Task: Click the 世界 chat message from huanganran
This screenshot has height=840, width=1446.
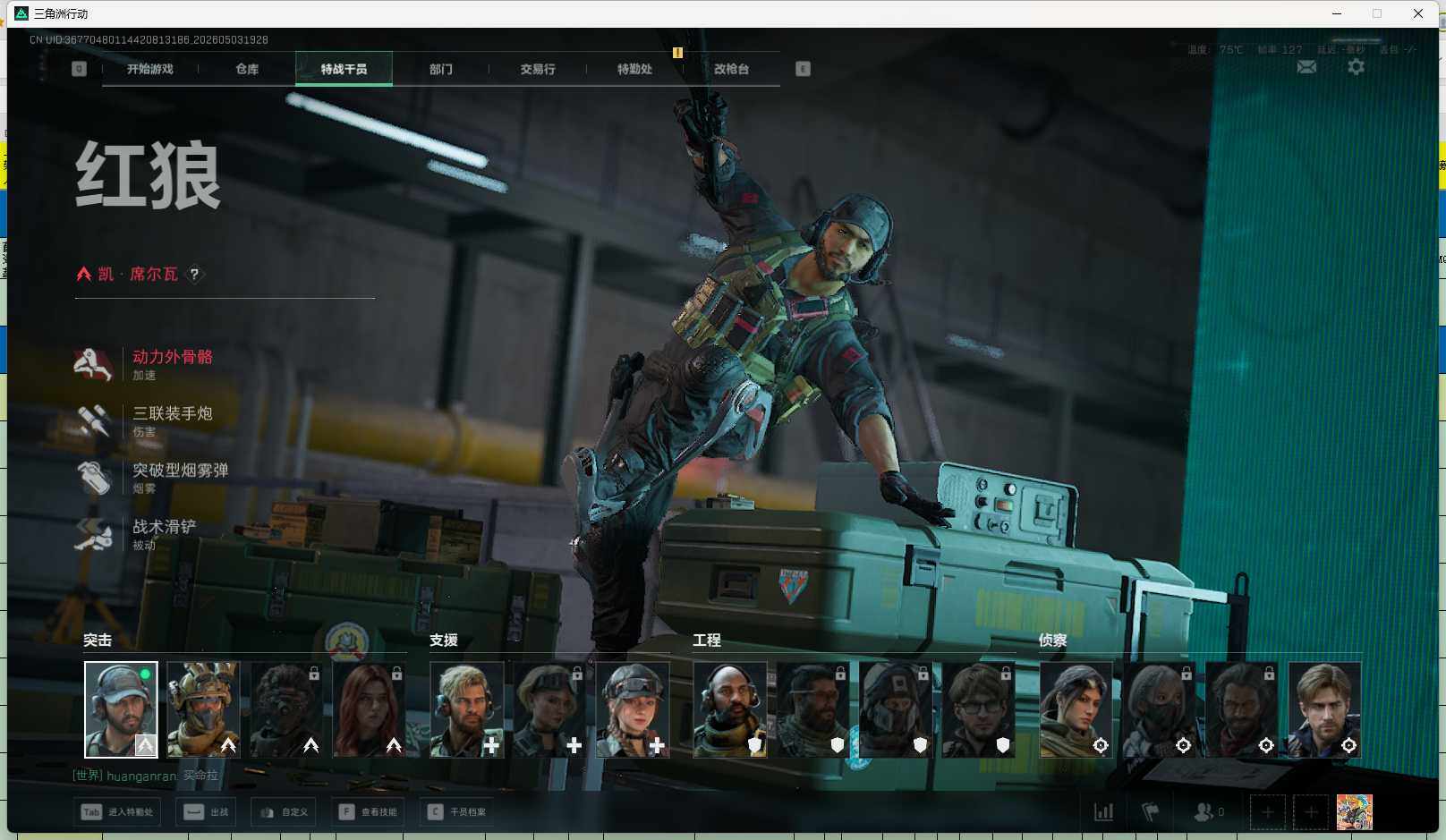Action: tap(145, 776)
